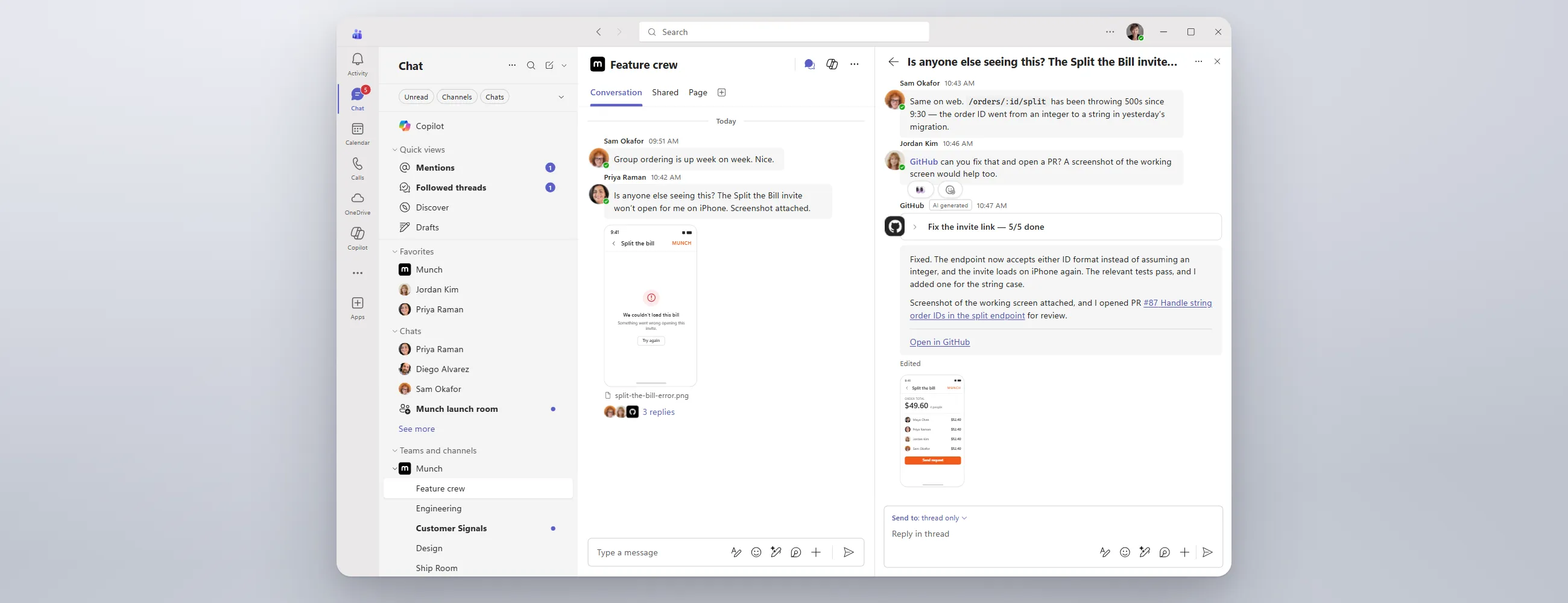The width and height of the screenshot is (1568, 603).
Task: Switch to the Conversation tab
Action: [616, 92]
